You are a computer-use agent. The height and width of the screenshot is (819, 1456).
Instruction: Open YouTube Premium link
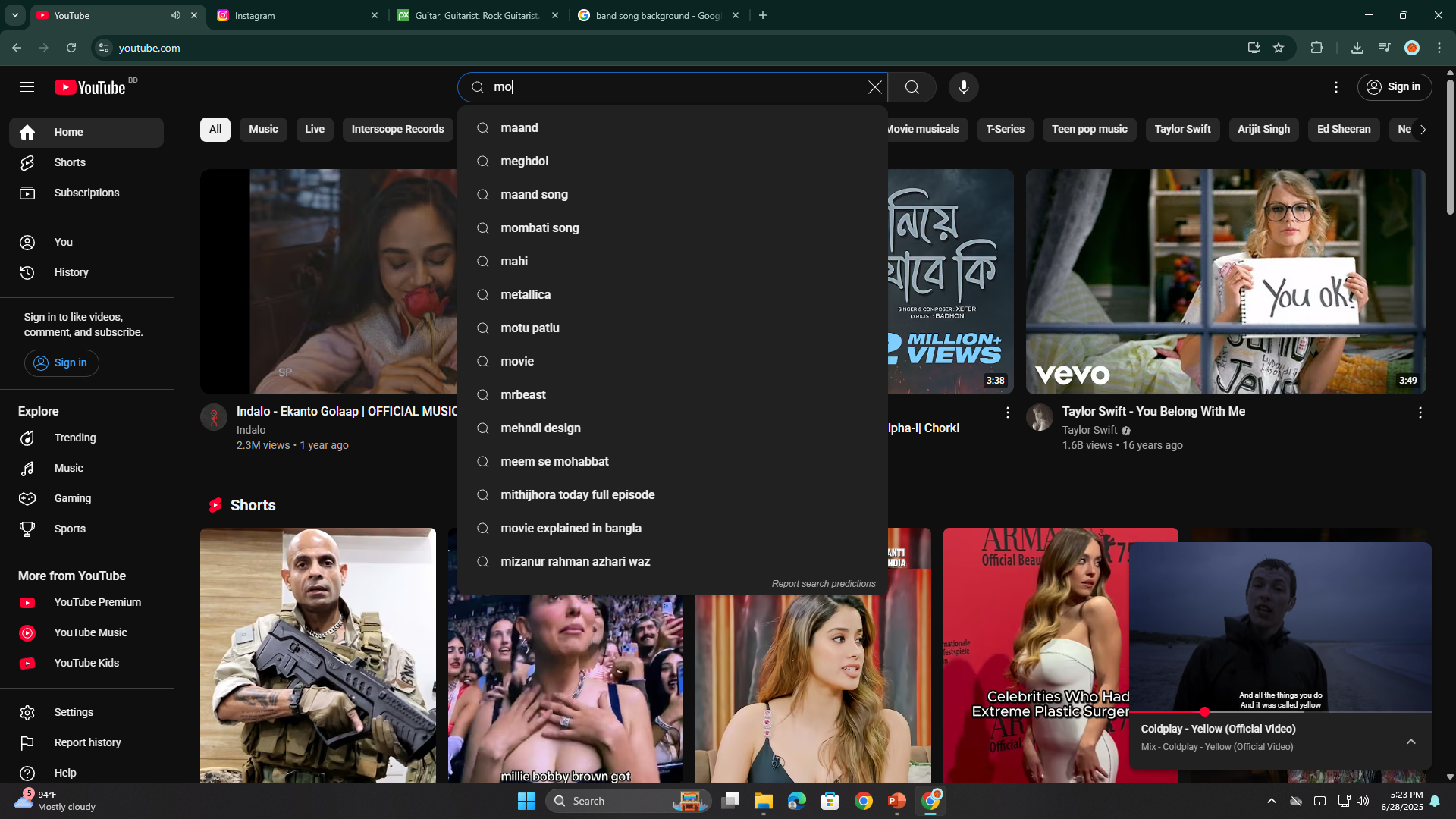[86, 602]
